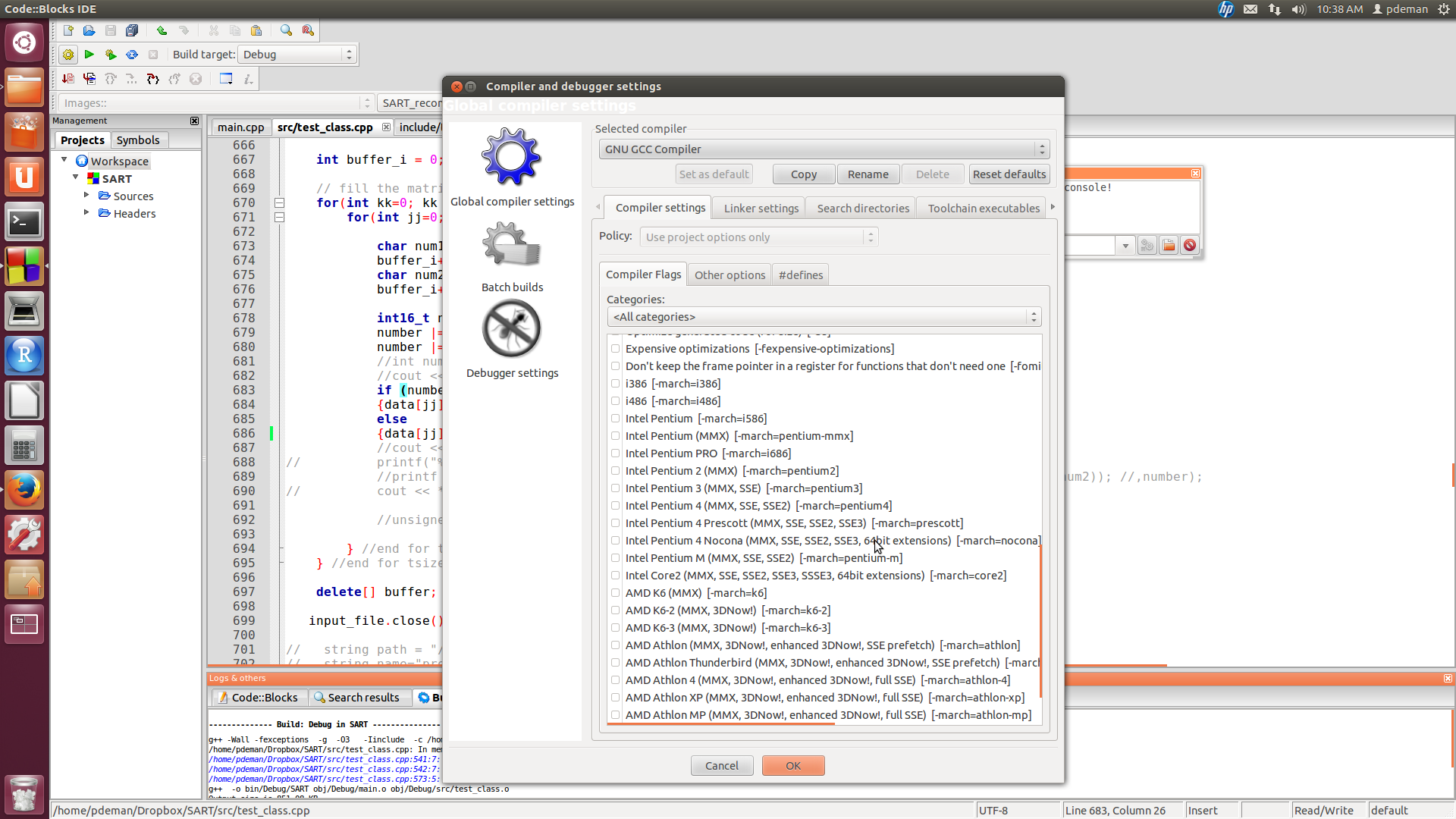Run the program with the green play icon

point(89,55)
